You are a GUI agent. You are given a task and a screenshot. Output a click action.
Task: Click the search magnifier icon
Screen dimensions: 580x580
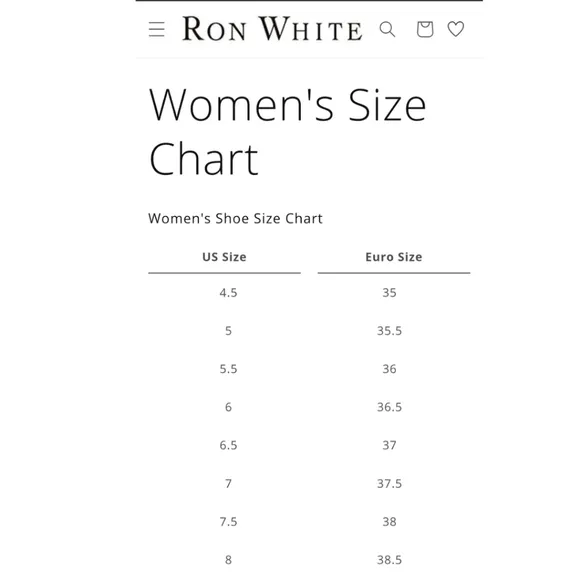pos(387,29)
